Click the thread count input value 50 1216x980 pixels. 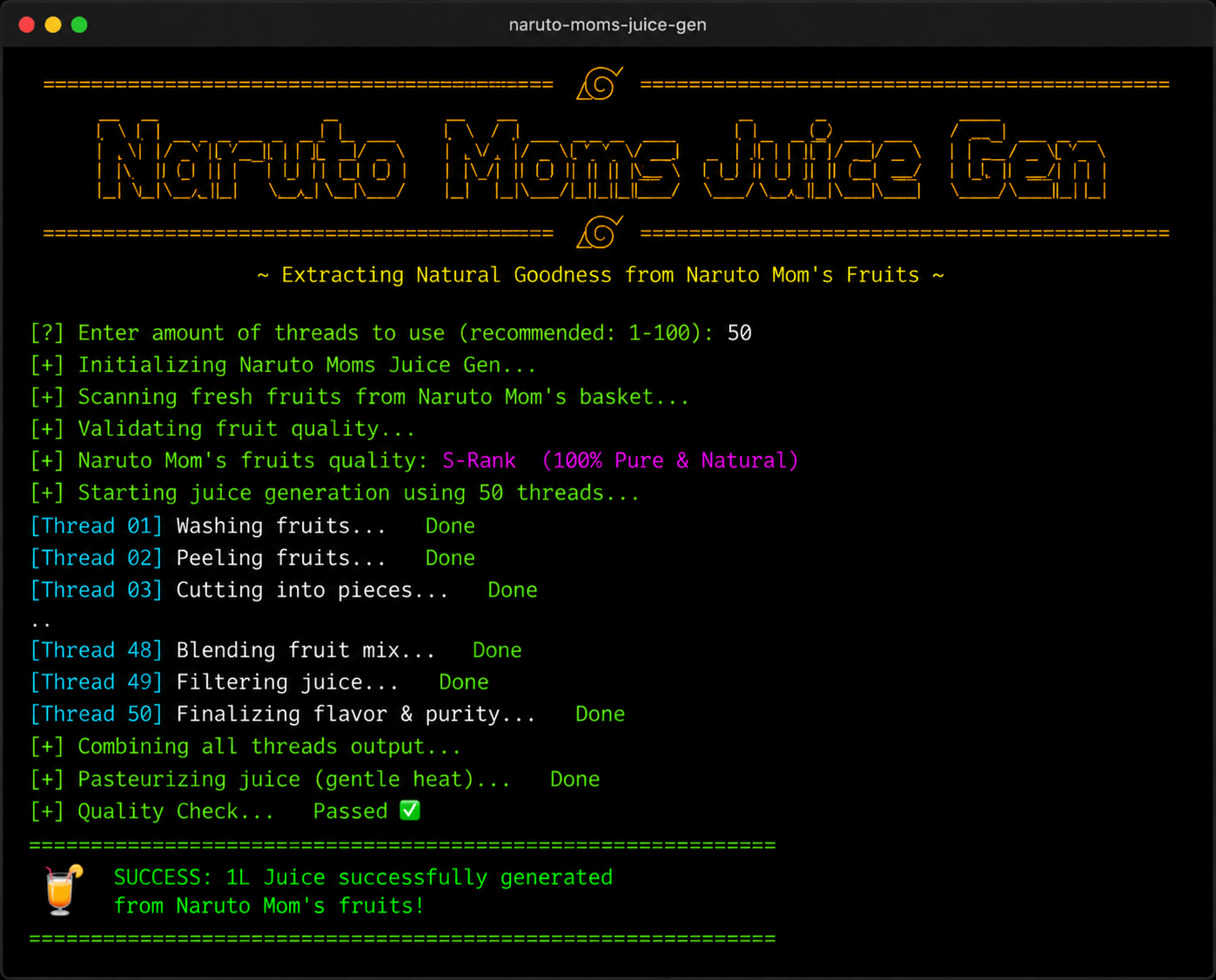pyautogui.click(x=740, y=333)
